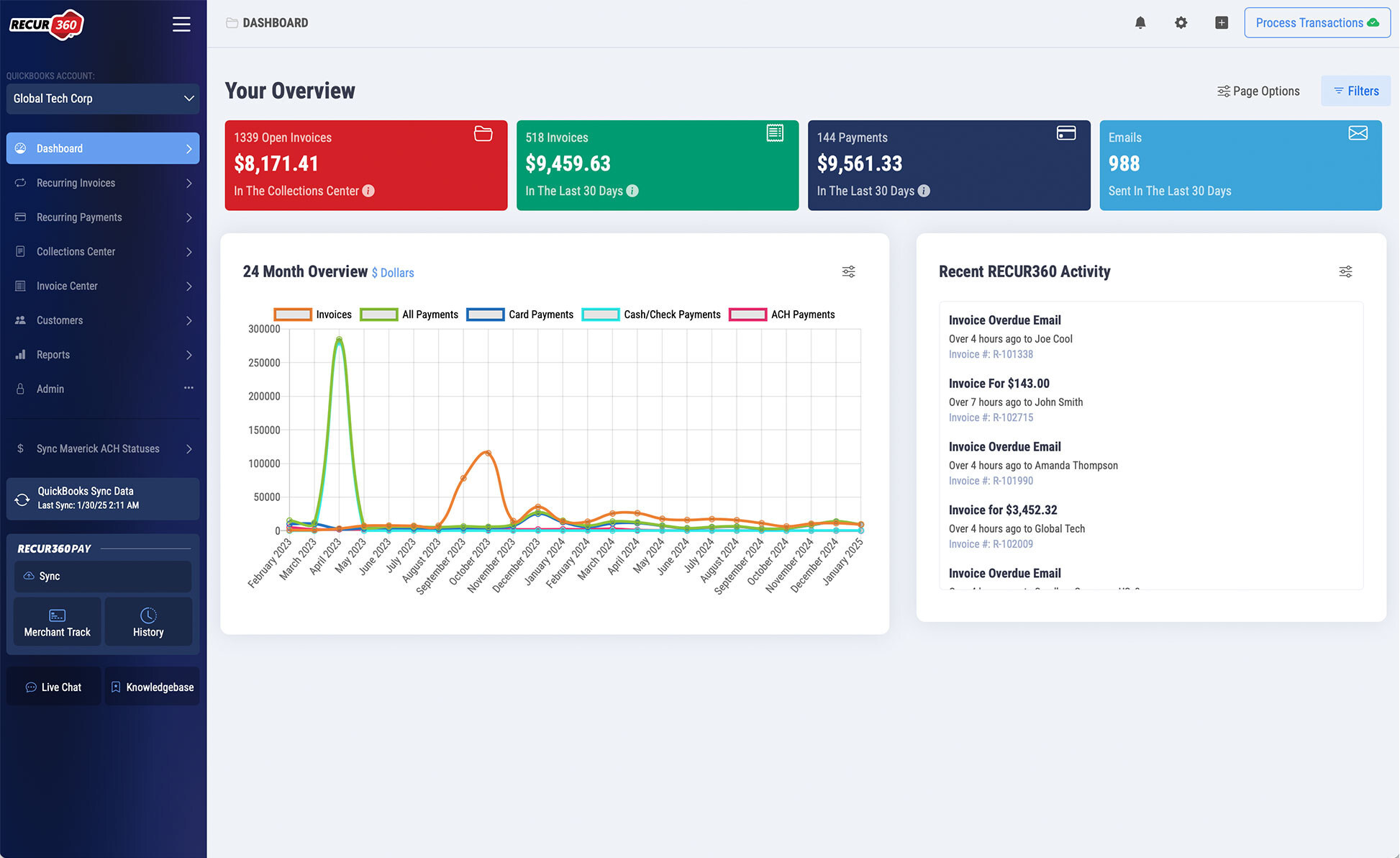Expand the Collections Center chevron

[188, 251]
